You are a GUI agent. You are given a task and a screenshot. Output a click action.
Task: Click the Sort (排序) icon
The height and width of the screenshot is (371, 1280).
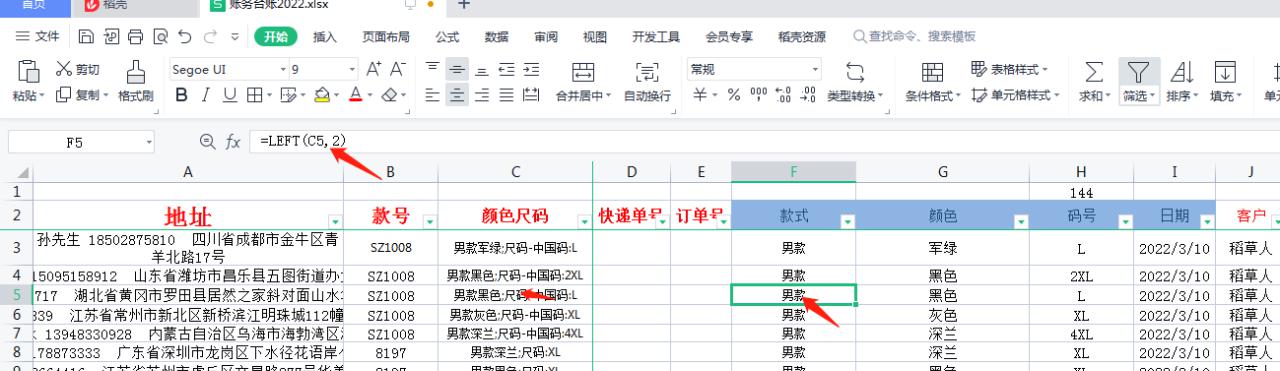pyautogui.click(x=1182, y=72)
